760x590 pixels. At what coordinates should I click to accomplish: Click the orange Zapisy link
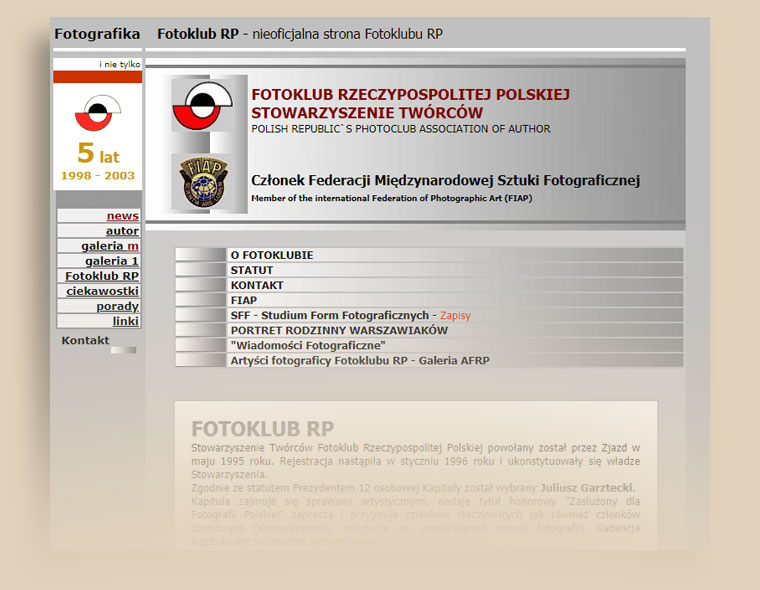pyautogui.click(x=455, y=316)
